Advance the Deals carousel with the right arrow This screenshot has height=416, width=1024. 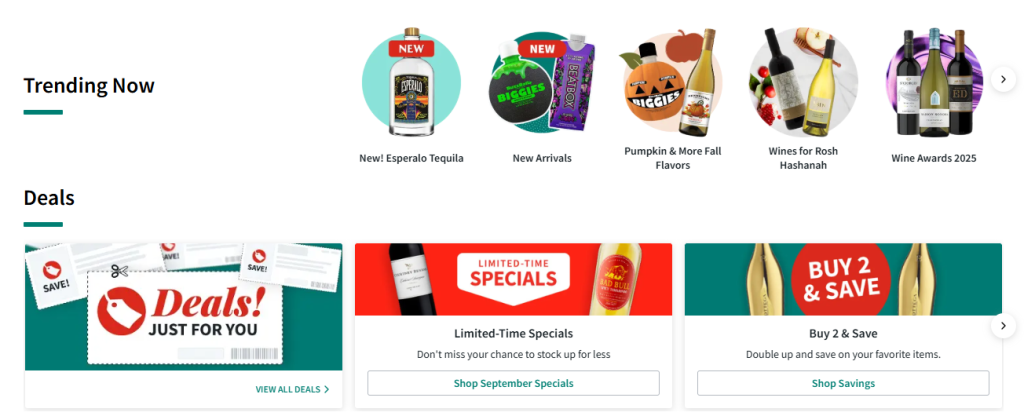click(1003, 325)
